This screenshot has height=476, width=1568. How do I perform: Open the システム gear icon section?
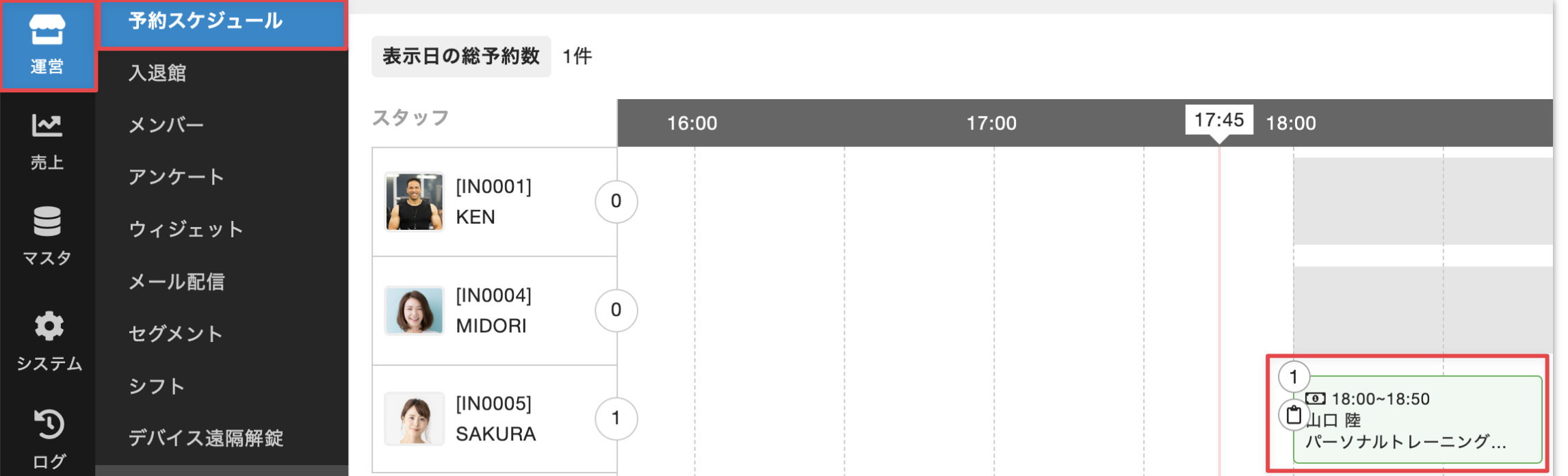pyautogui.click(x=49, y=342)
